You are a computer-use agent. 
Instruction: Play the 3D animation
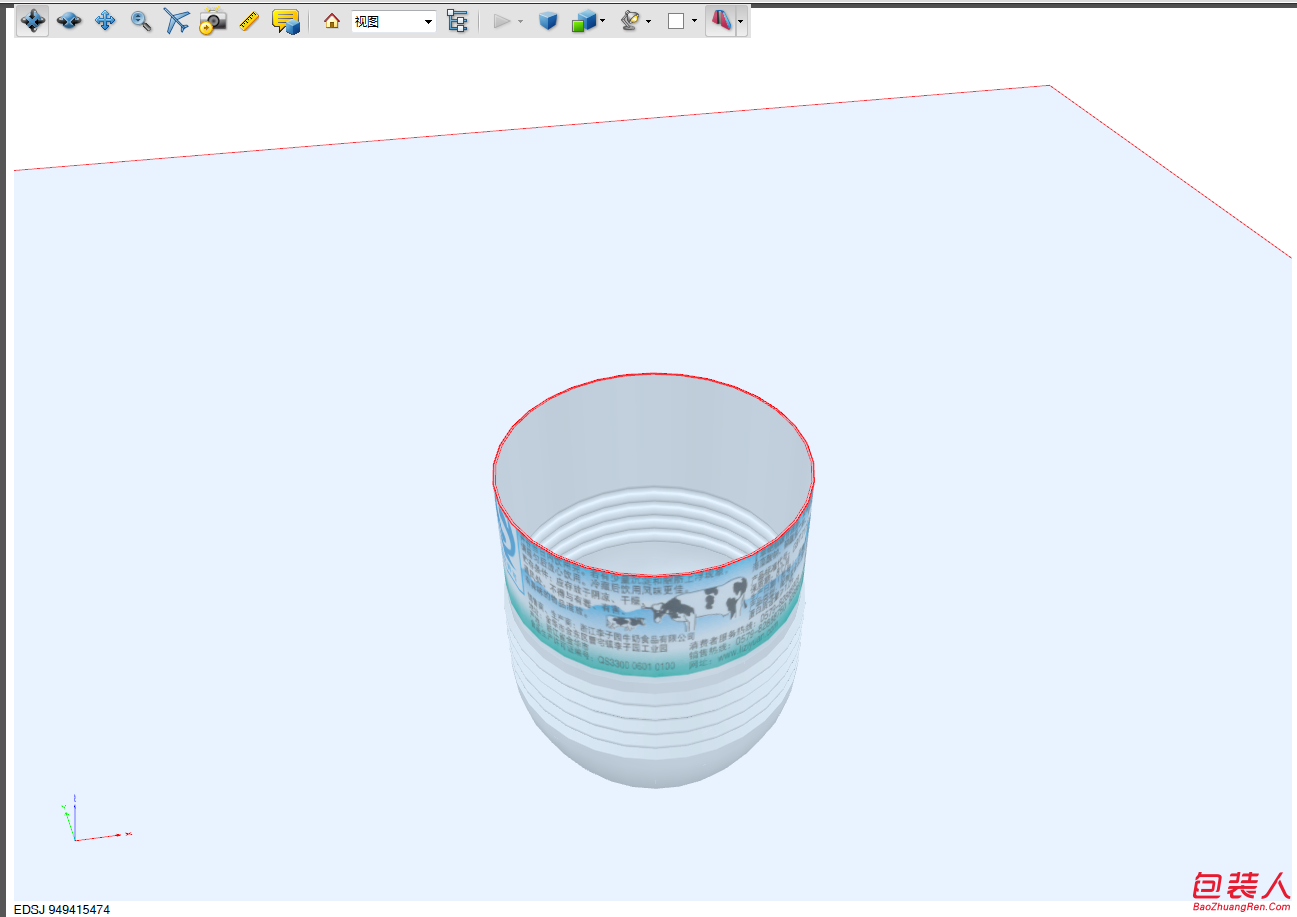502,21
